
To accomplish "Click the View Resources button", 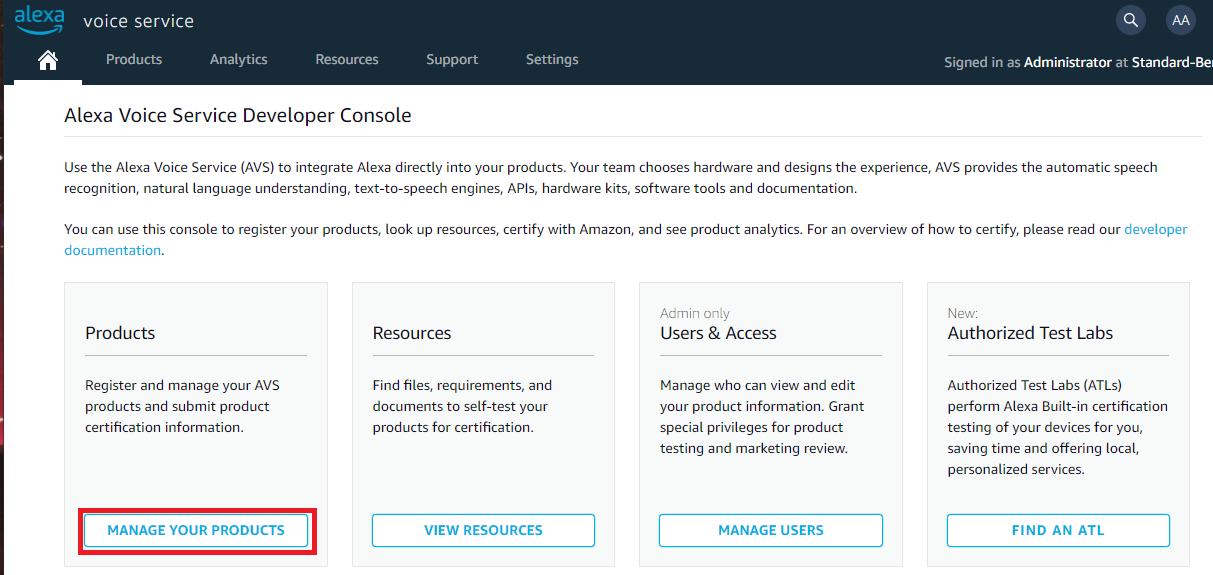I will tap(483, 530).
